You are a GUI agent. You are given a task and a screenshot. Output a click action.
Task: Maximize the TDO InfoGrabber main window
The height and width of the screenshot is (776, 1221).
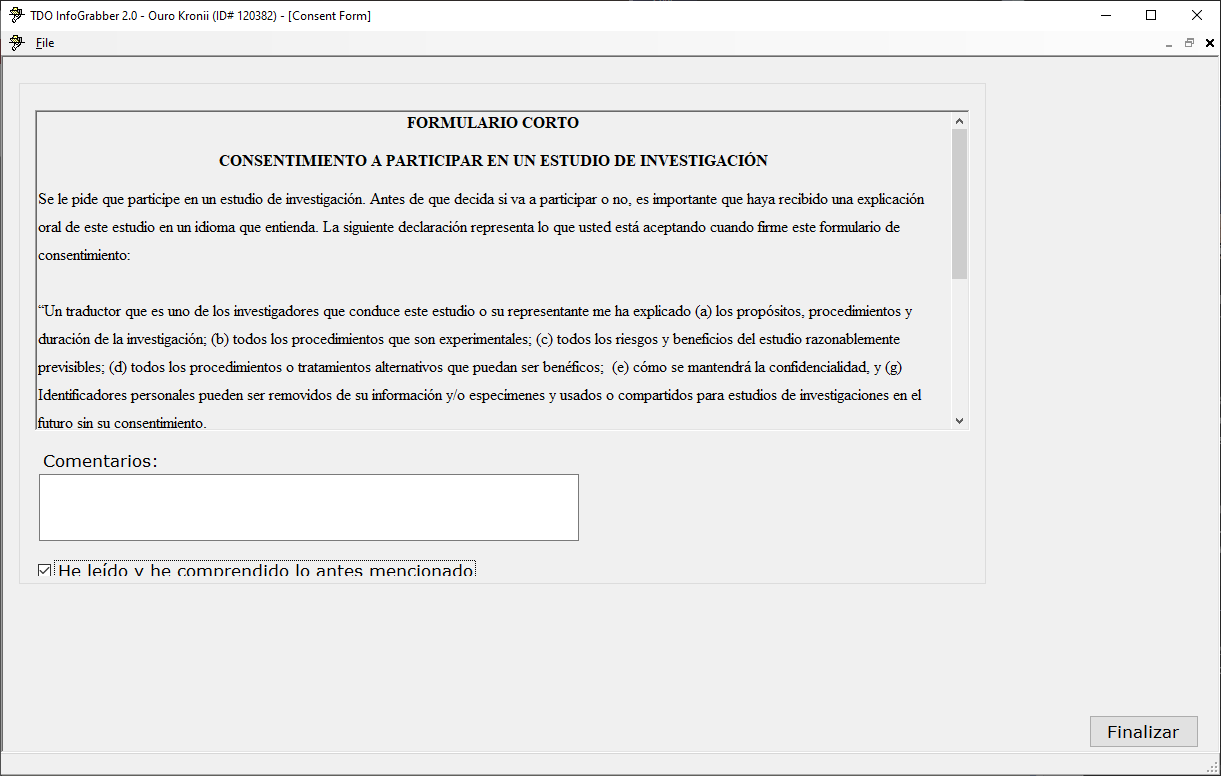(x=1151, y=15)
